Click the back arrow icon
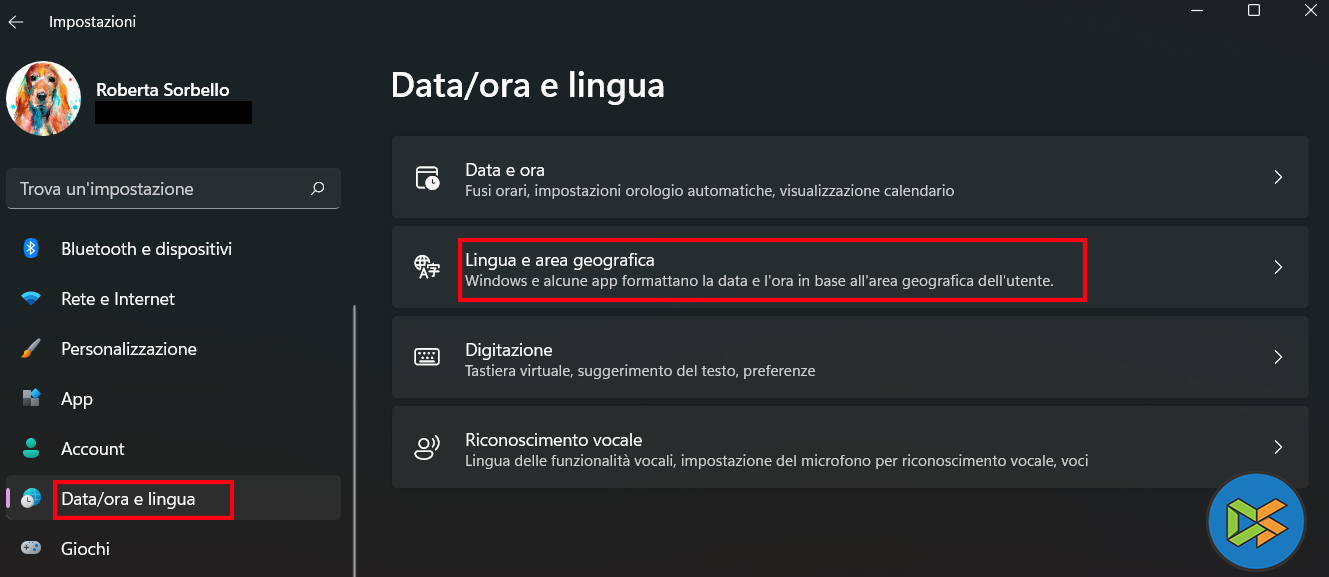Image resolution: width=1329 pixels, height=577 pixels. [16, 22]
